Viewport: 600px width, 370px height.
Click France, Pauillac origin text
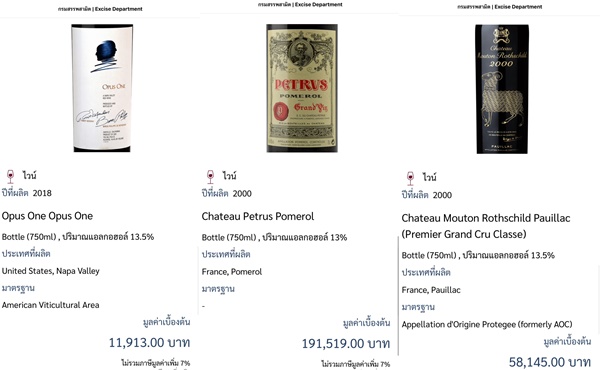(x=431, y=290)
